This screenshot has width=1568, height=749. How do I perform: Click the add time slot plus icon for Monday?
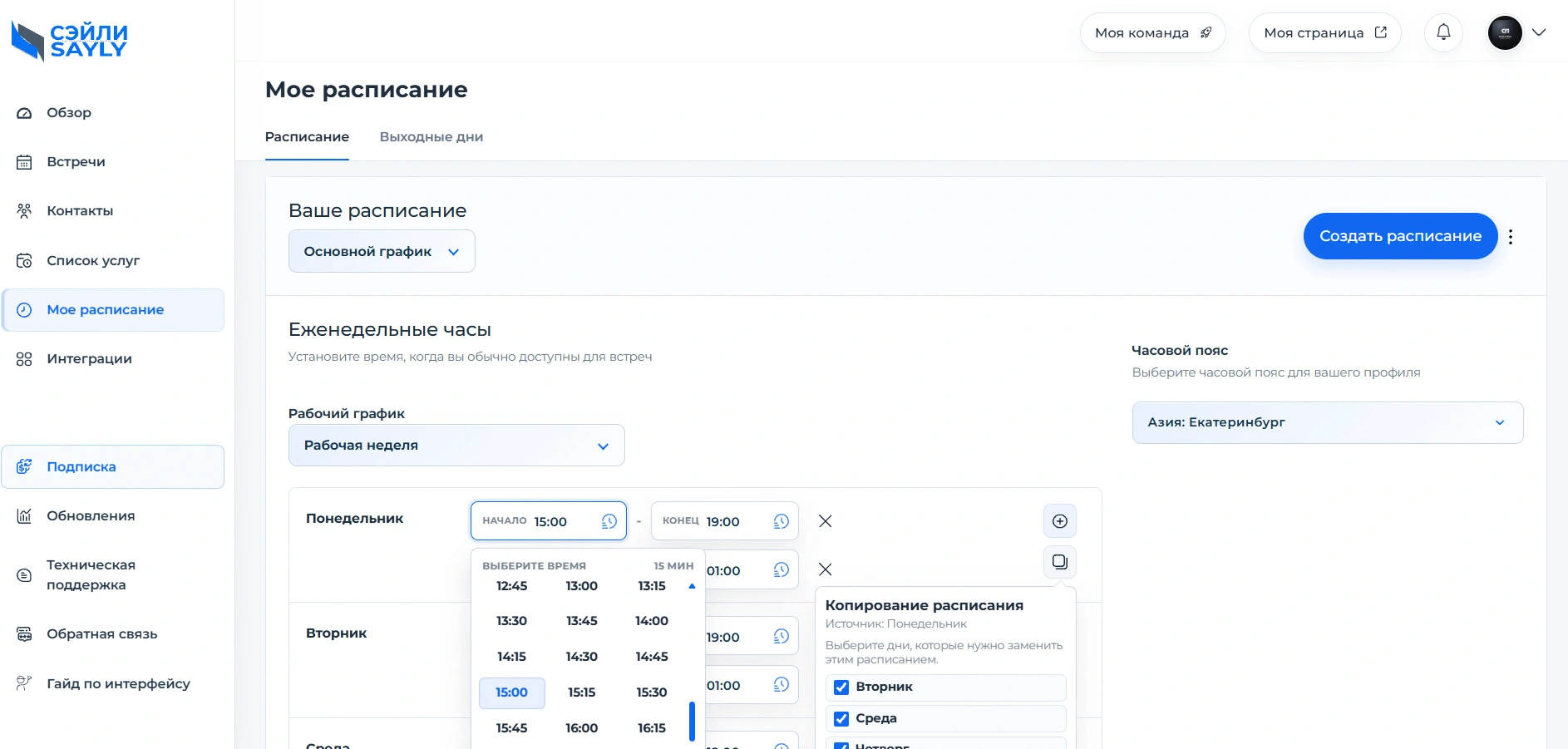pos(1060,521)
